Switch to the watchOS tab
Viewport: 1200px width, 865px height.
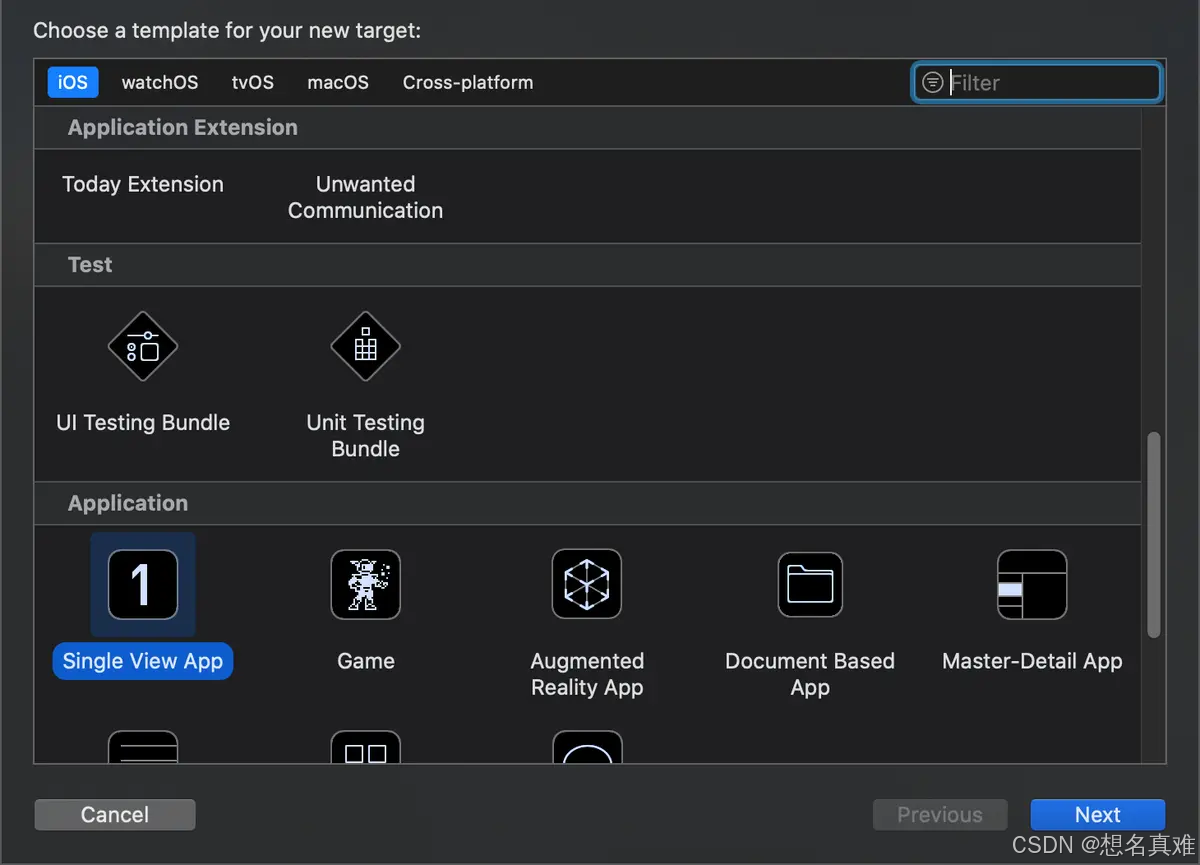159,82
